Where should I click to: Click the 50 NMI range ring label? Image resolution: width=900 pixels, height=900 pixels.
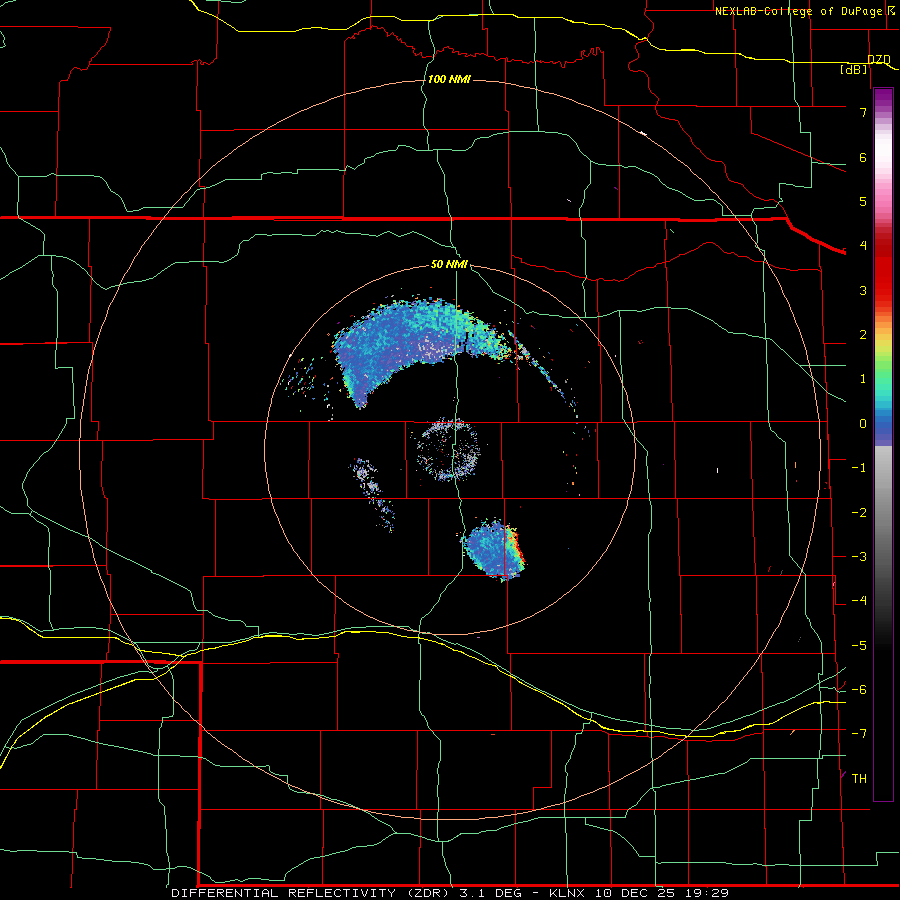tap(449, 264)
